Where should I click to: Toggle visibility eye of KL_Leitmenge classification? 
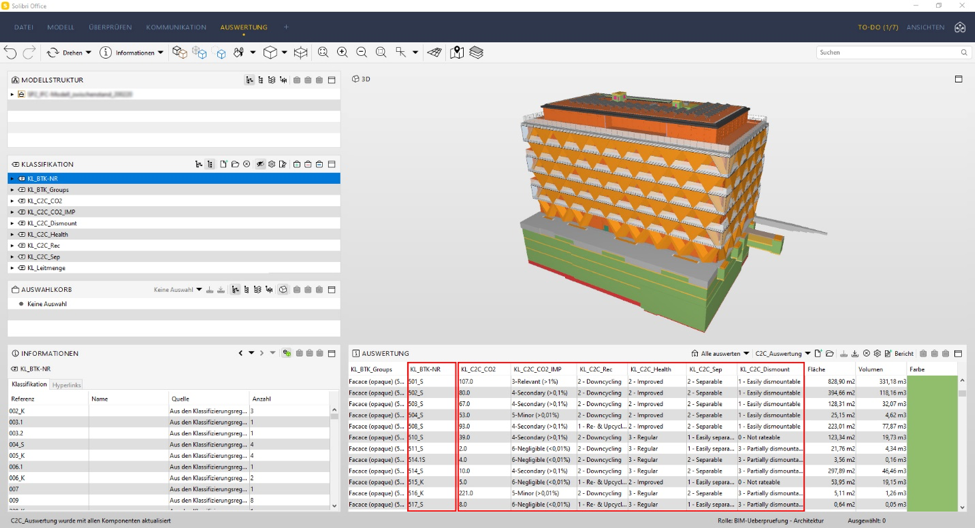pos(22,268)
